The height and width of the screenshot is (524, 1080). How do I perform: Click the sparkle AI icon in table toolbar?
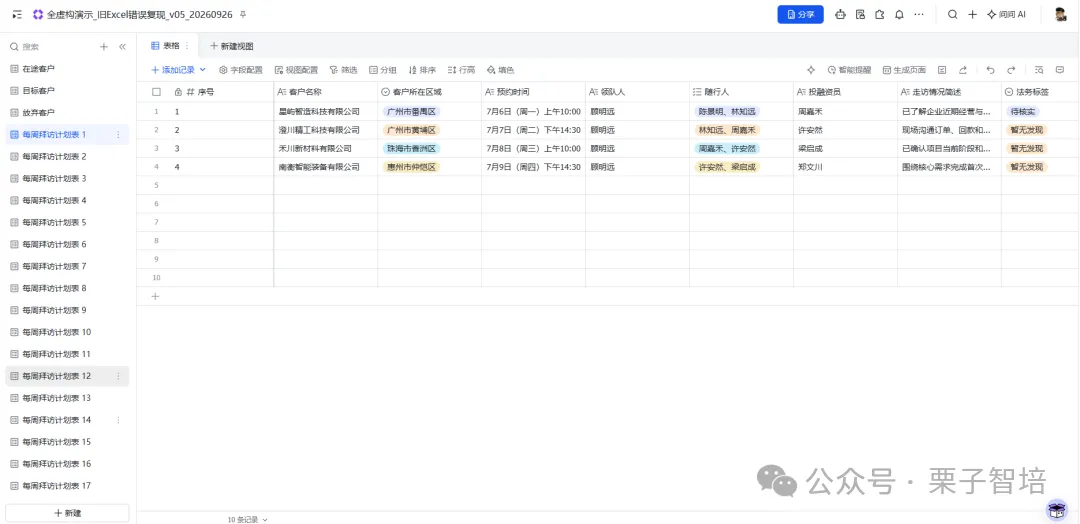tap(811, 70)
